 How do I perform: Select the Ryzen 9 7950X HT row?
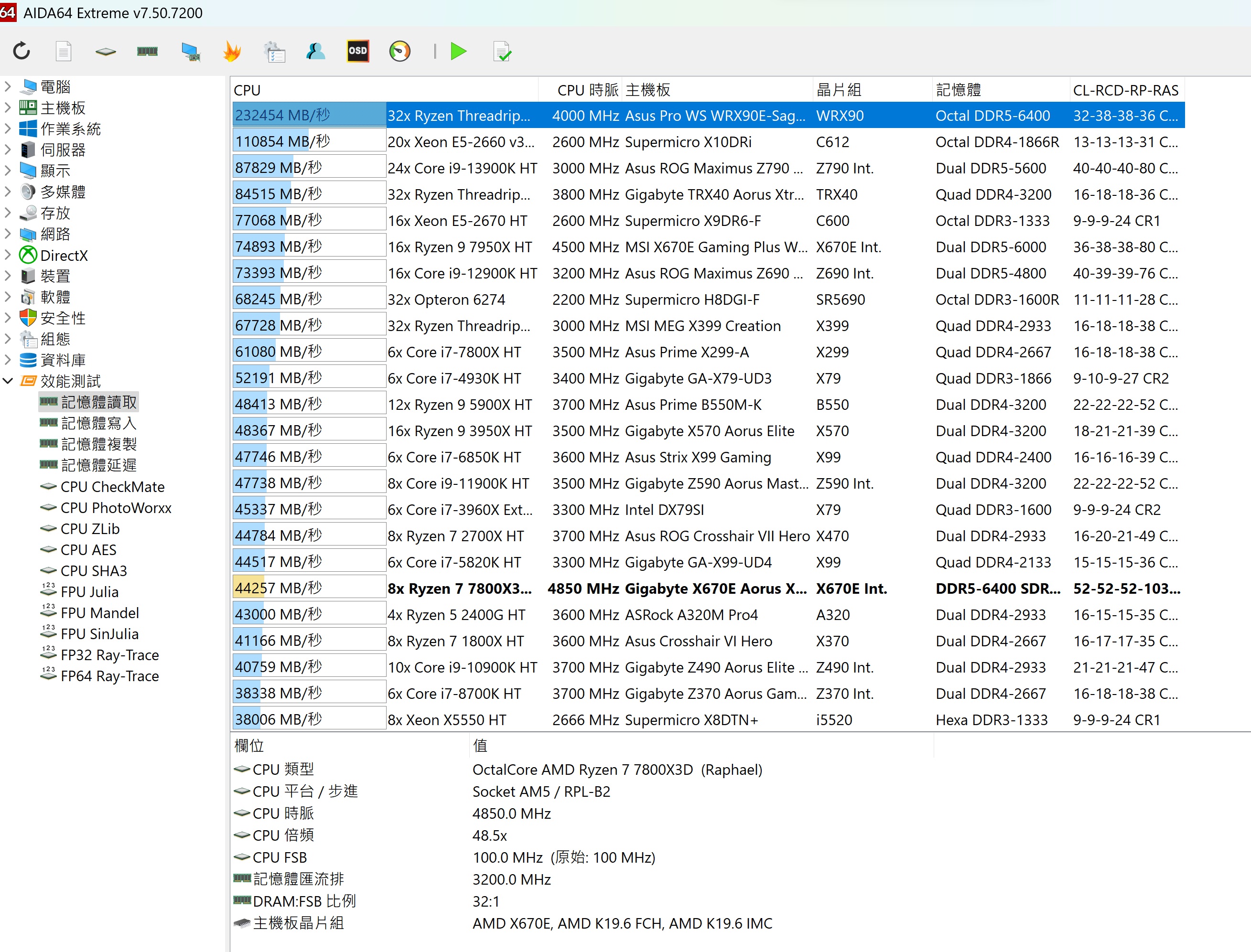(x=708, y=246)
